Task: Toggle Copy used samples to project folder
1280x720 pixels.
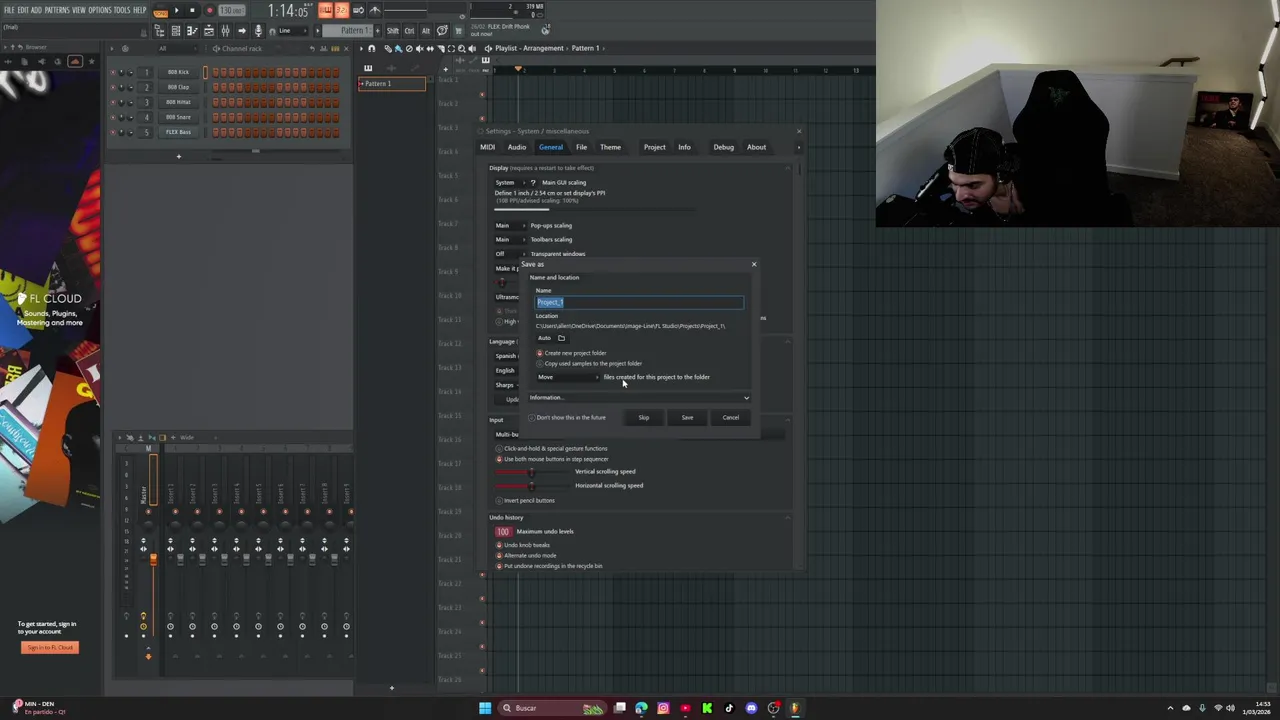Action: coord(589,363)
